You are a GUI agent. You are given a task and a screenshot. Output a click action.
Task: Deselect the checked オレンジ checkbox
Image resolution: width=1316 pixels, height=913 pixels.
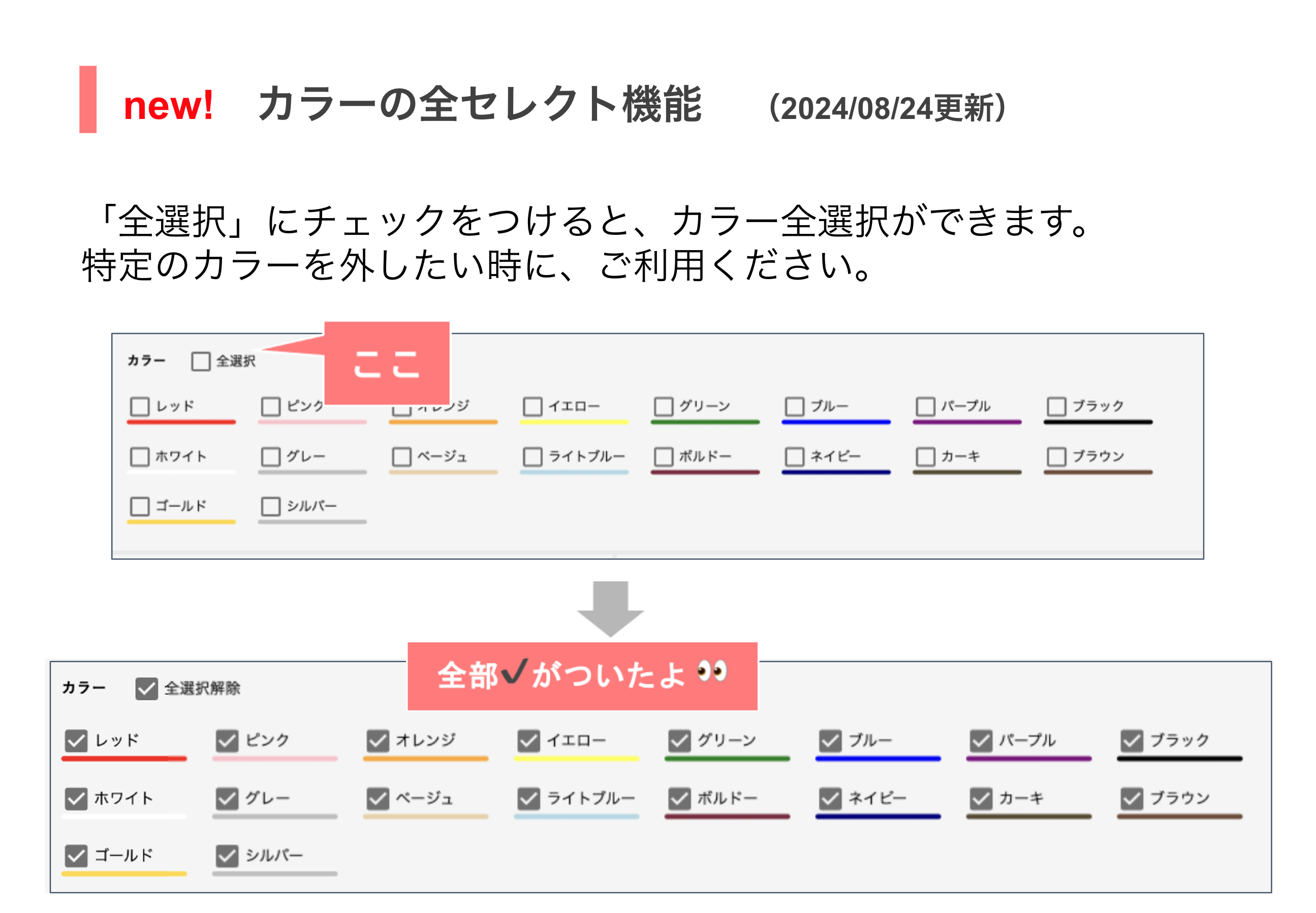[378, 741]
